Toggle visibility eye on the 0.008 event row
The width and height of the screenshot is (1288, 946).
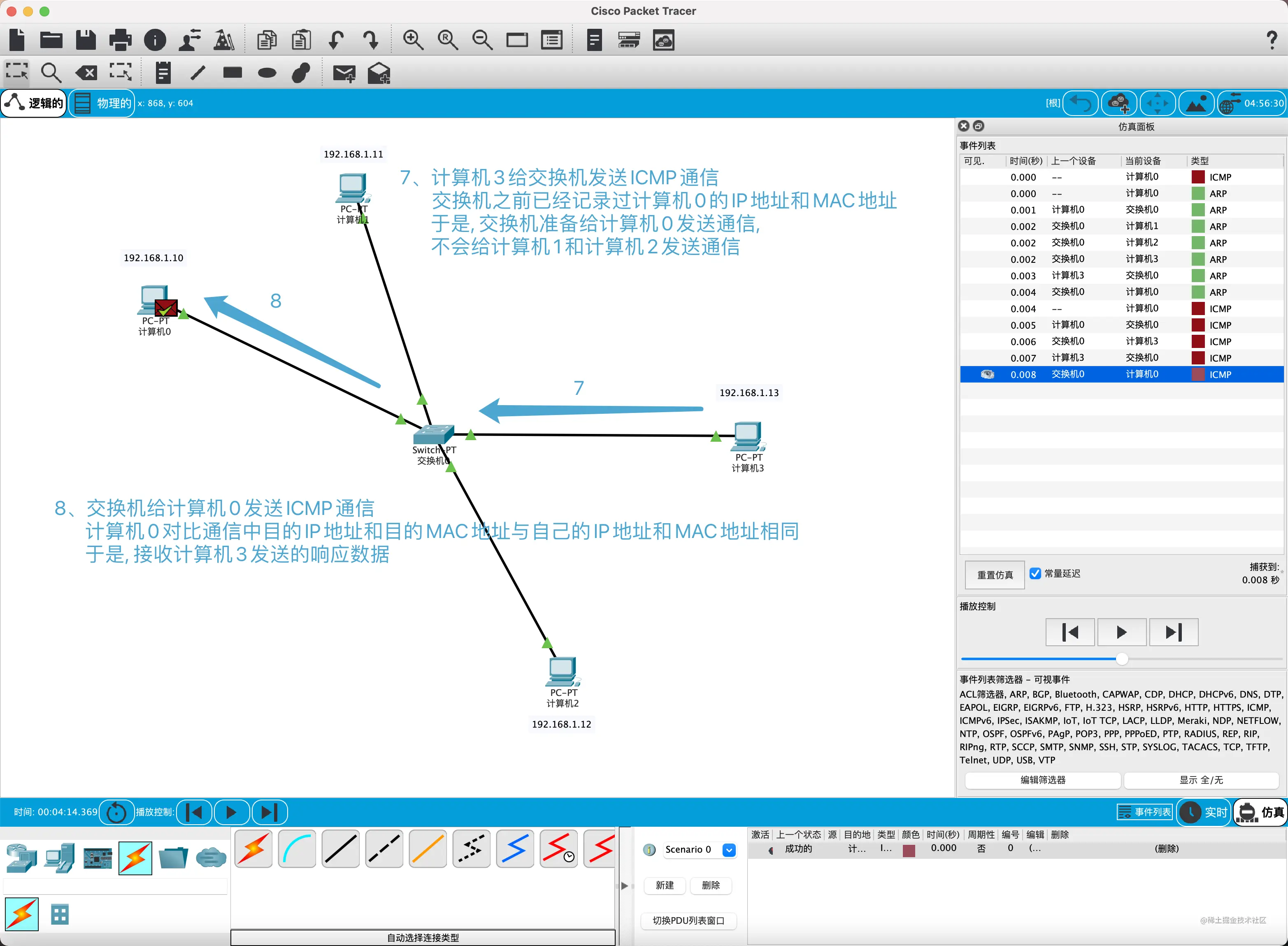click(987, 374)
